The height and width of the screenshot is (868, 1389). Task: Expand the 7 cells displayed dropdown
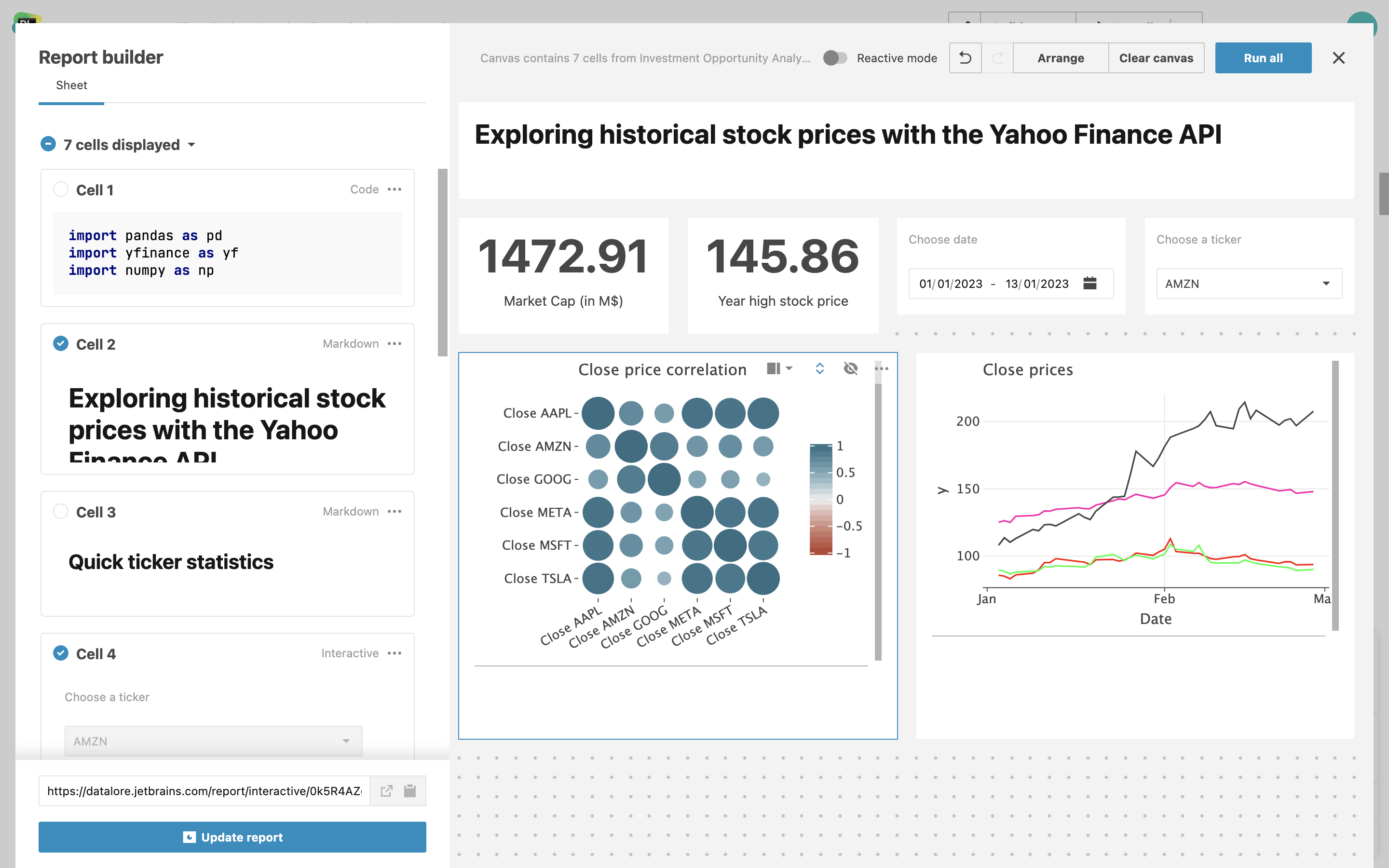point(191,145)
